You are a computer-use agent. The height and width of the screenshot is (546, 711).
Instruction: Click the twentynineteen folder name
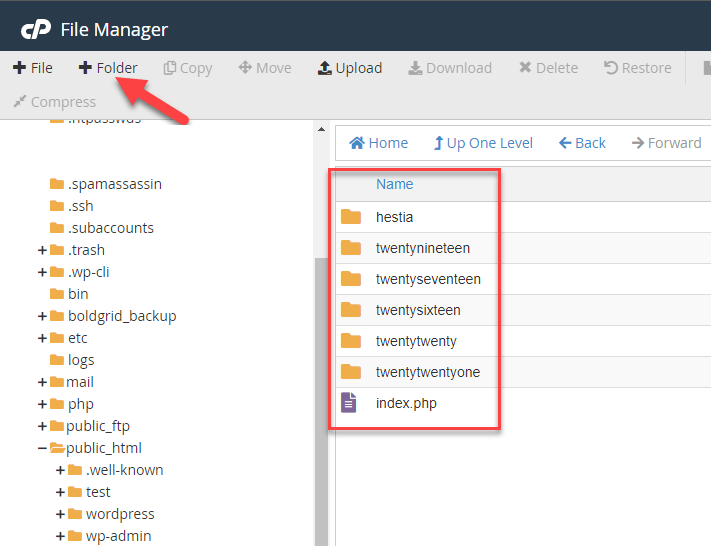pyautogui.click(x=423, y=249)
